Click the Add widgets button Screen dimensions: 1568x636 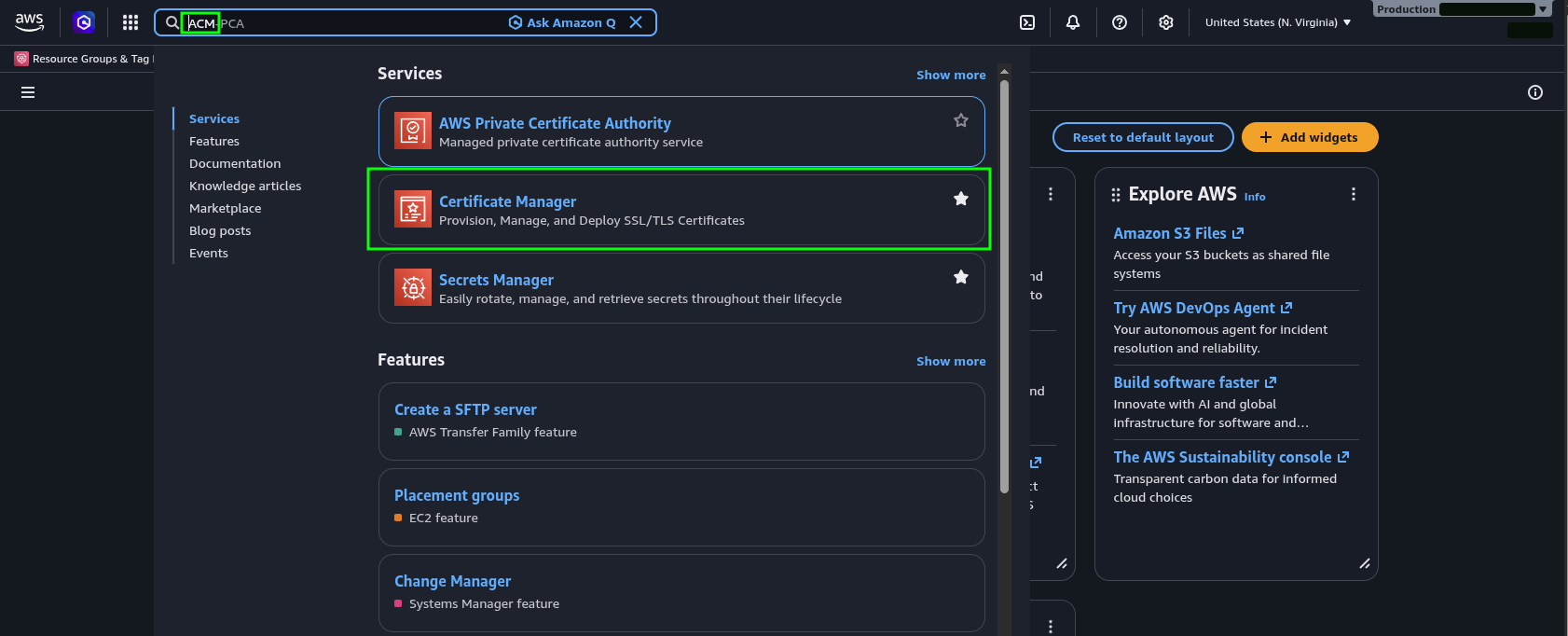(x=1310, y=137)
